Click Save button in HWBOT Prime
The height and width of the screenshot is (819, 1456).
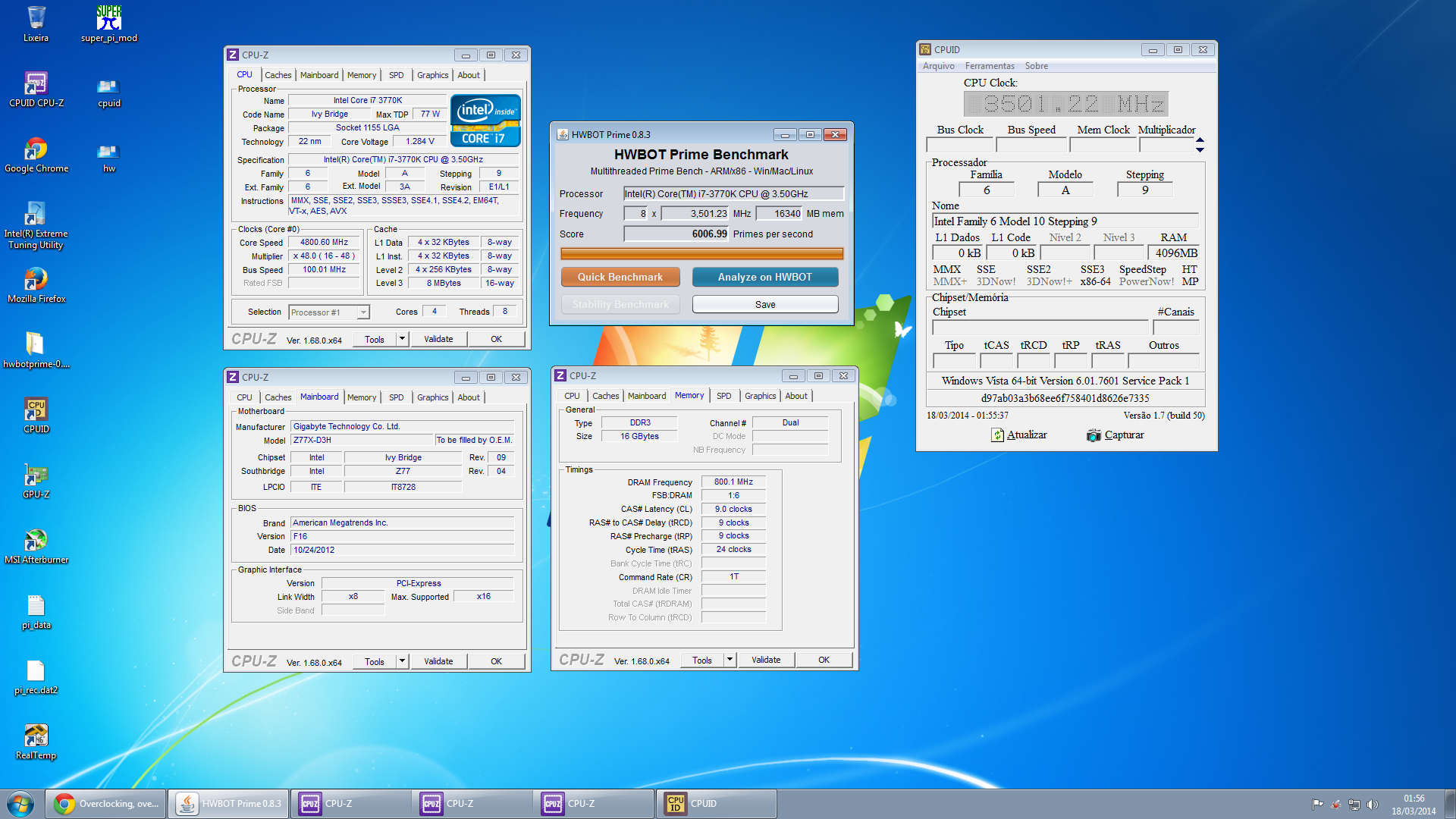click(x=765, y=304)
